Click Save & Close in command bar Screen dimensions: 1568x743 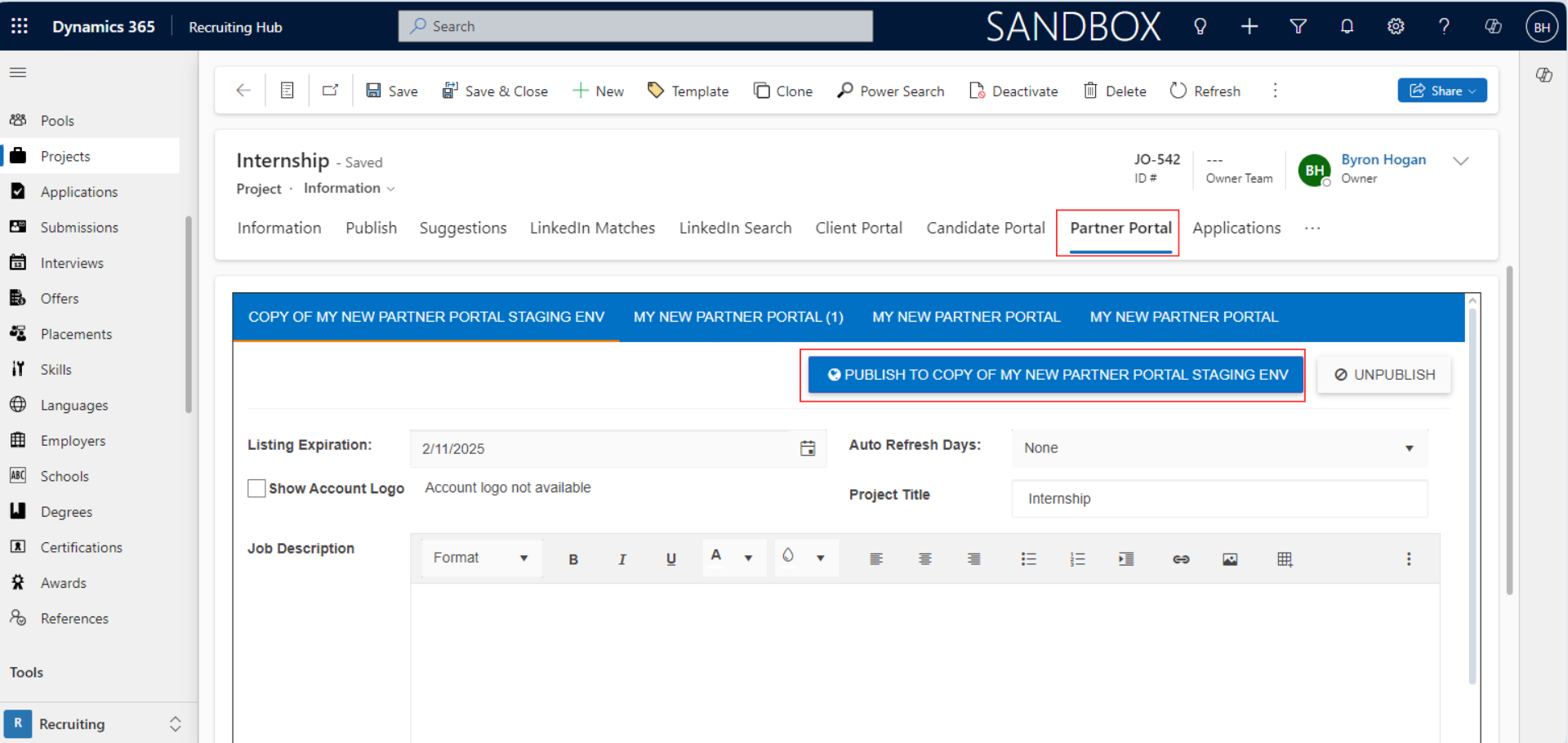tap(495, 91)
